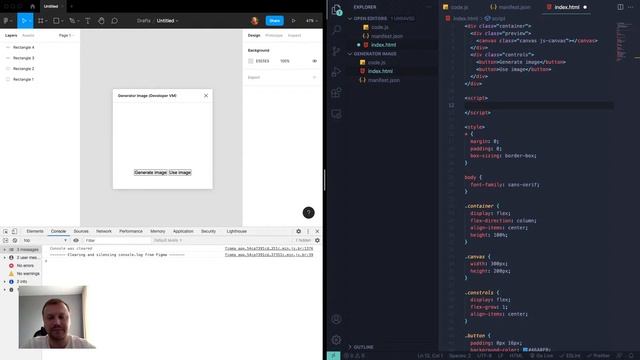Click the user avatar in Figma toolbar

tap(255, 20)
